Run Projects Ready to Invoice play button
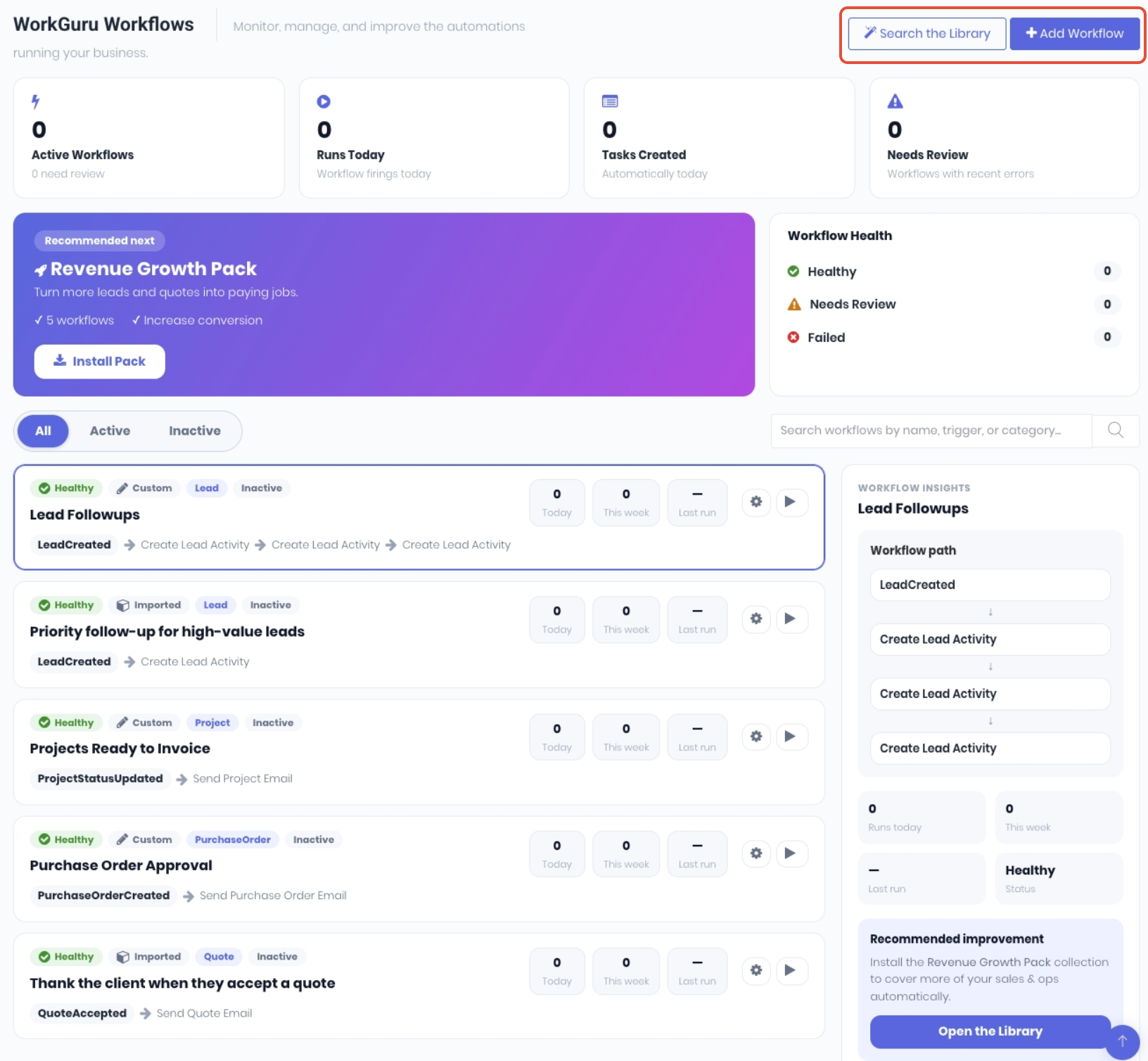1148x1061 pixels. pos(791,736)
